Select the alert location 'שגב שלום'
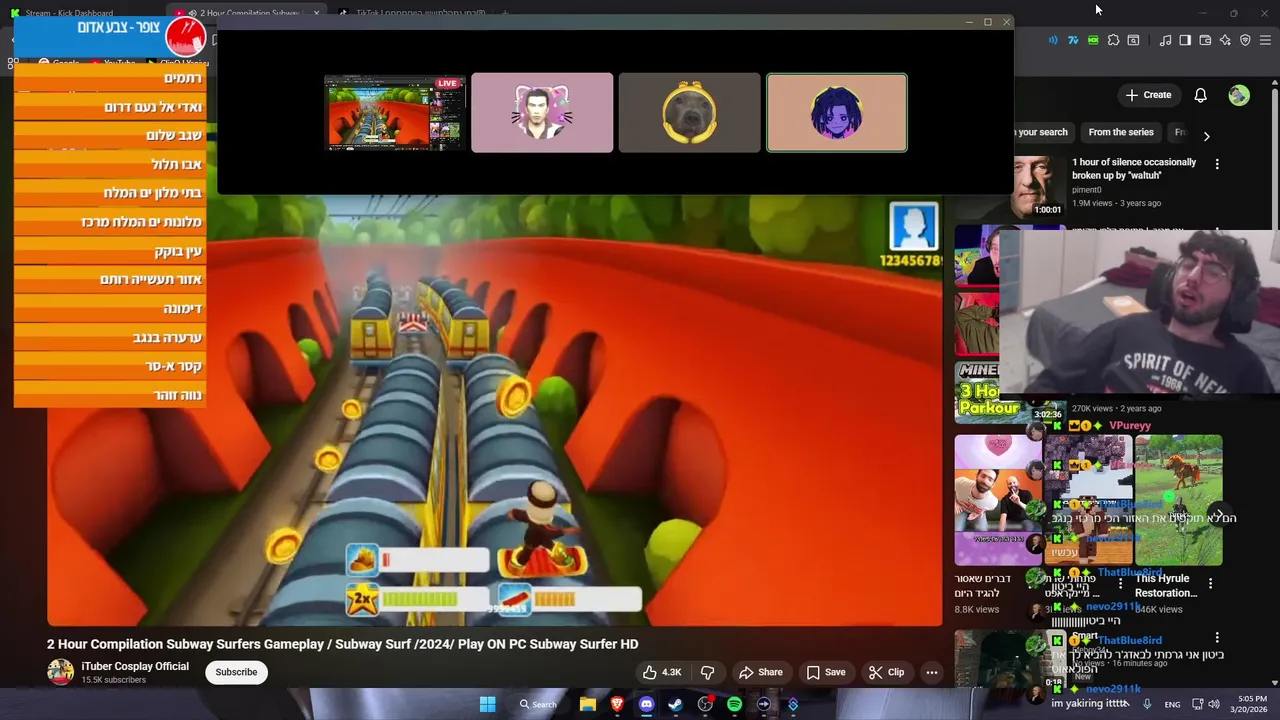This screenshot has height=720, width=1280. 110,135
